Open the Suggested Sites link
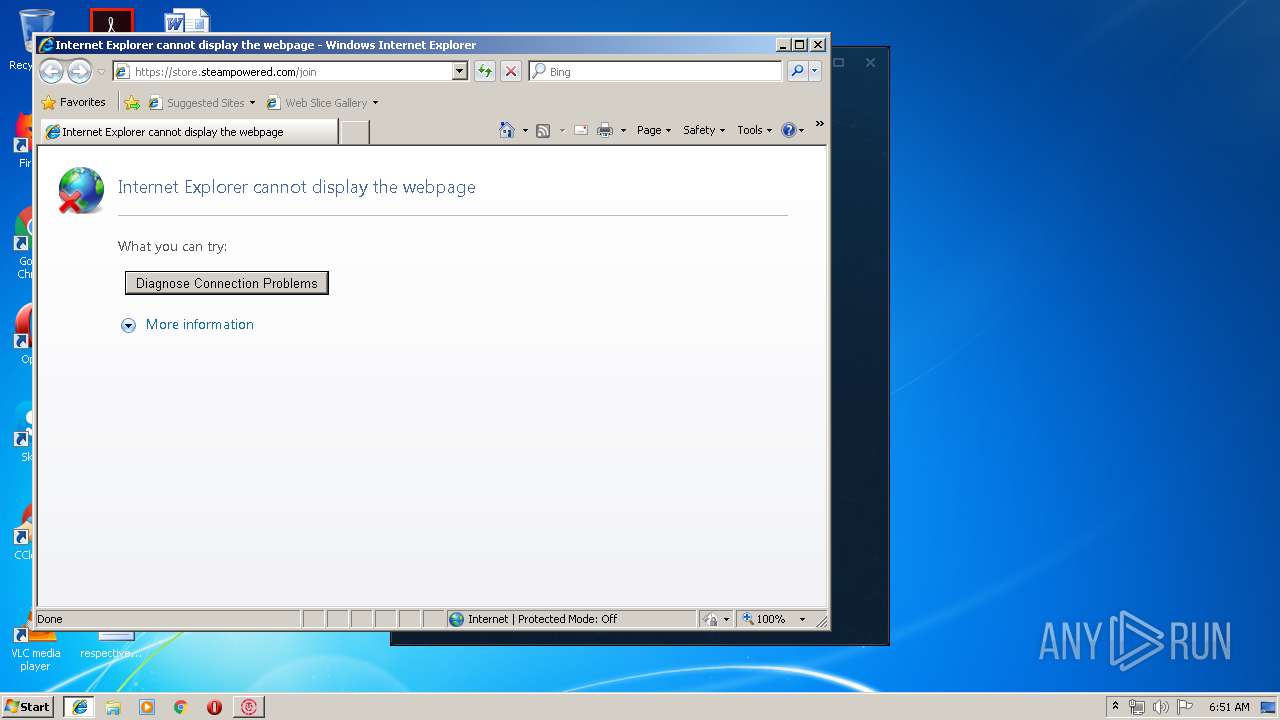The image size is (1280, 720). tap(197, 102)
